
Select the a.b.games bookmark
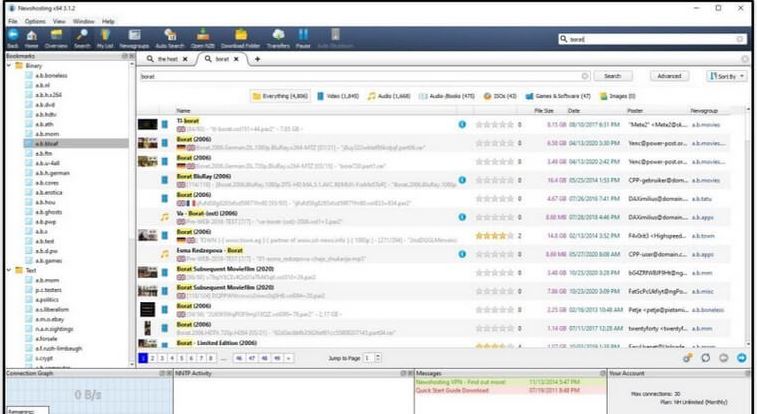pos(48,261)
